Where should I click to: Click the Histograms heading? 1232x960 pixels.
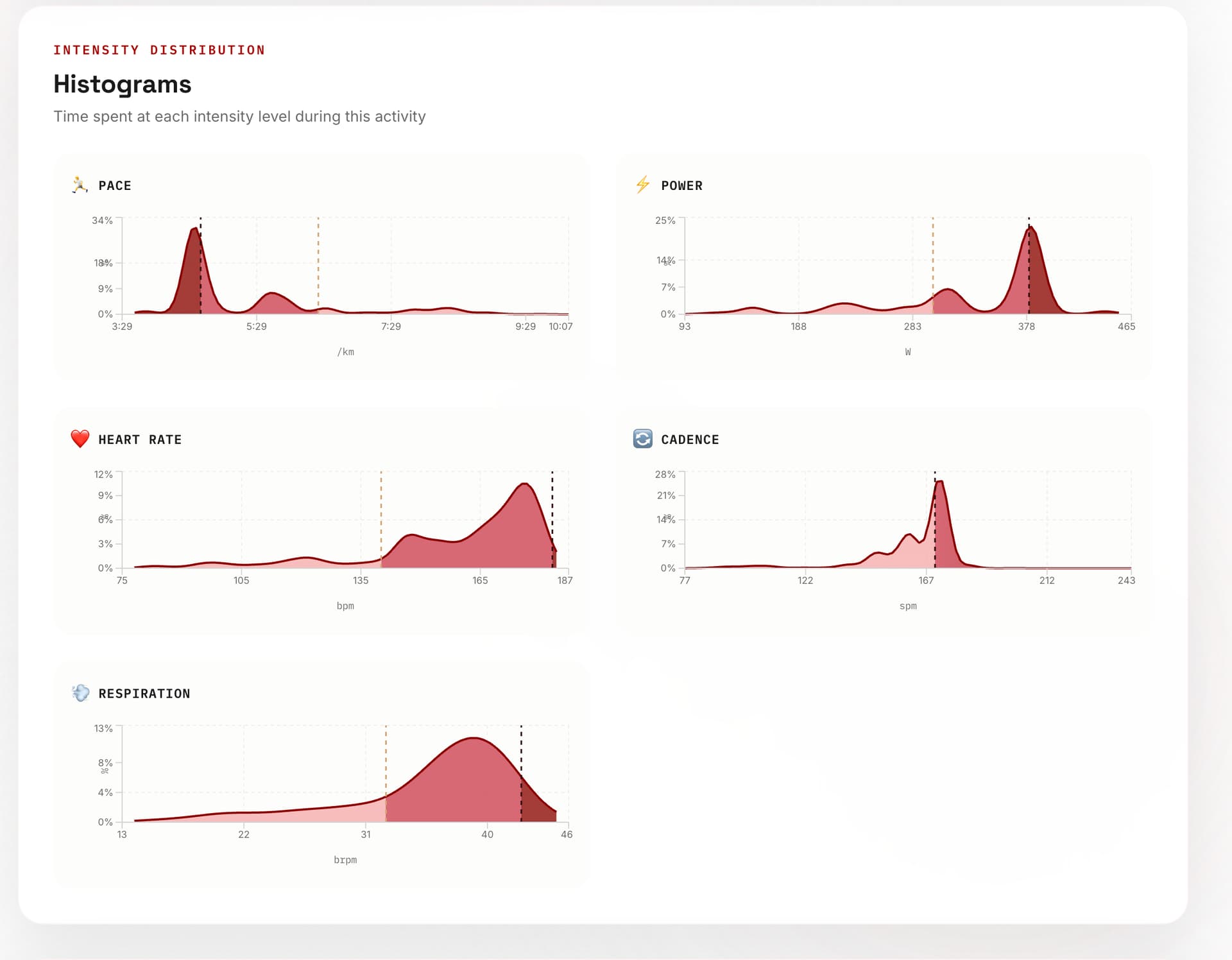click(x=123, y=84)
